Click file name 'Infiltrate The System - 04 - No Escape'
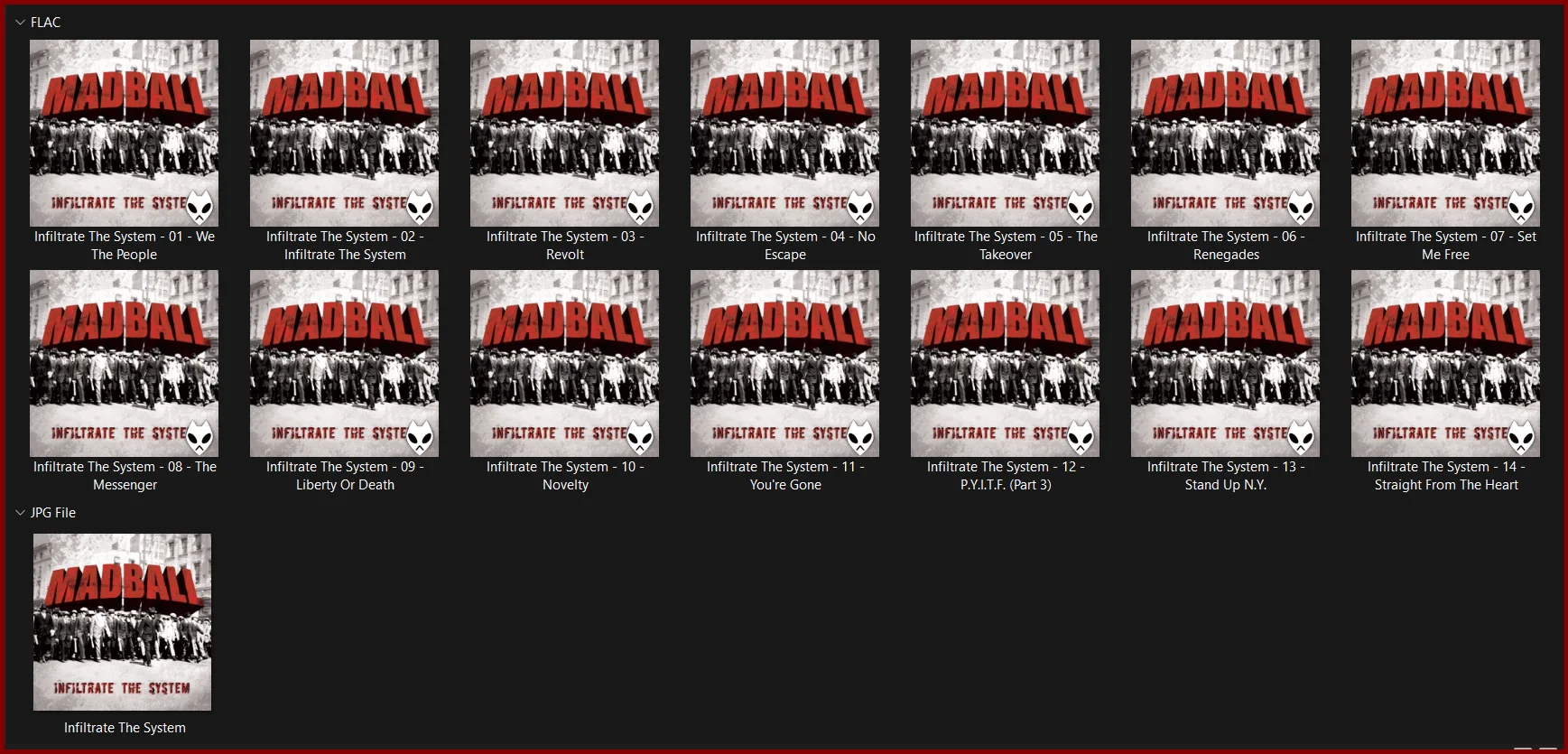This screenshot has width=1568, height=754. (x=785, y=246)
